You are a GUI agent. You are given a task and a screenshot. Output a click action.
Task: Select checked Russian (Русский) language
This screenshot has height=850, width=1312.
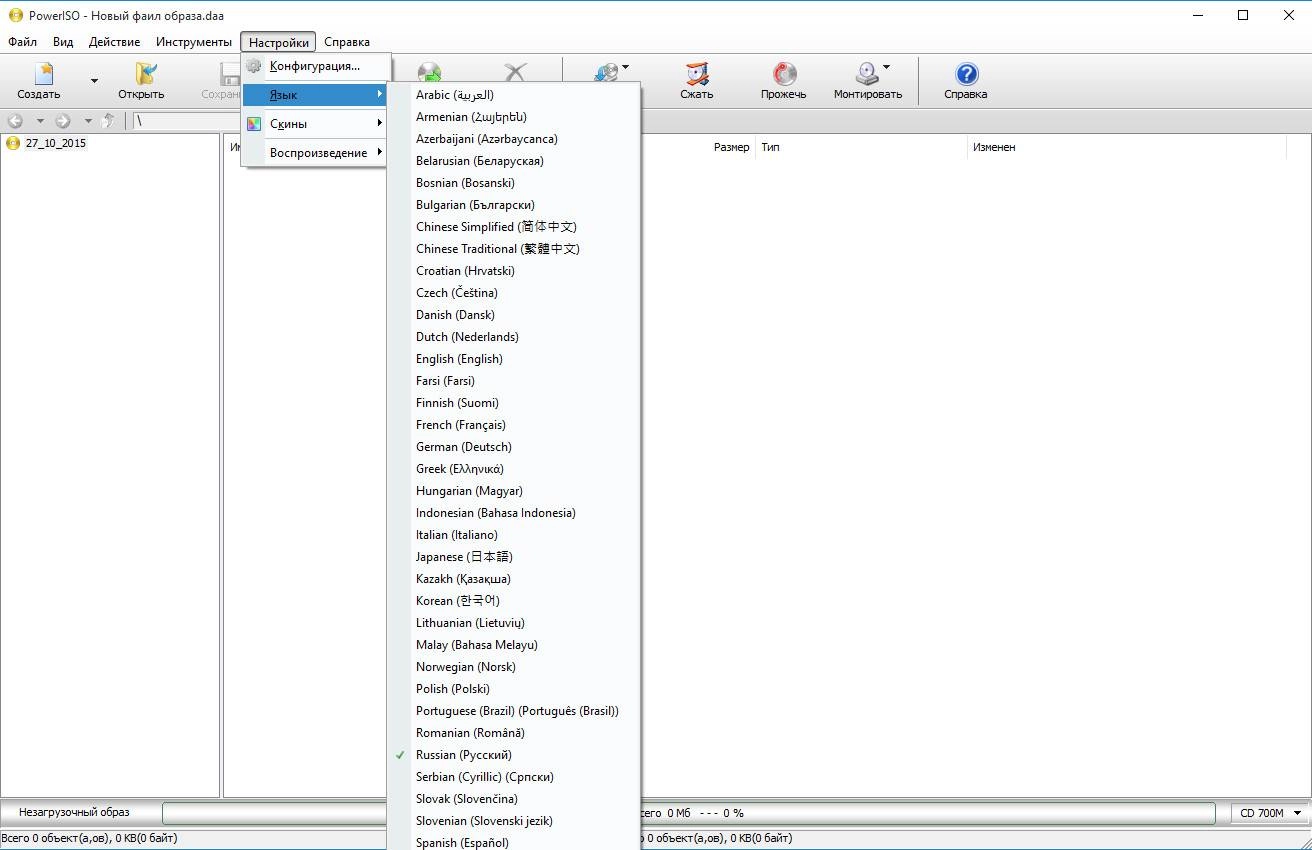[513, 755]
